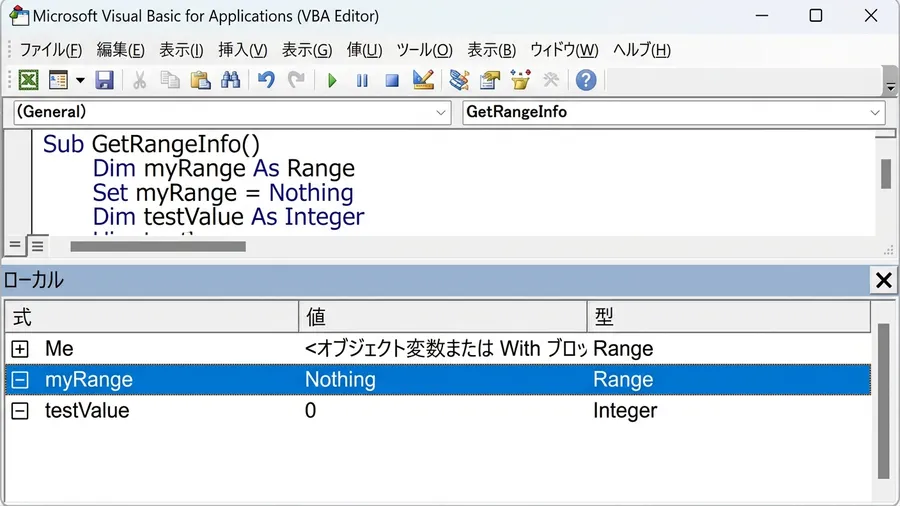Open the 編集(E) menu

click(x=121, y=50)
